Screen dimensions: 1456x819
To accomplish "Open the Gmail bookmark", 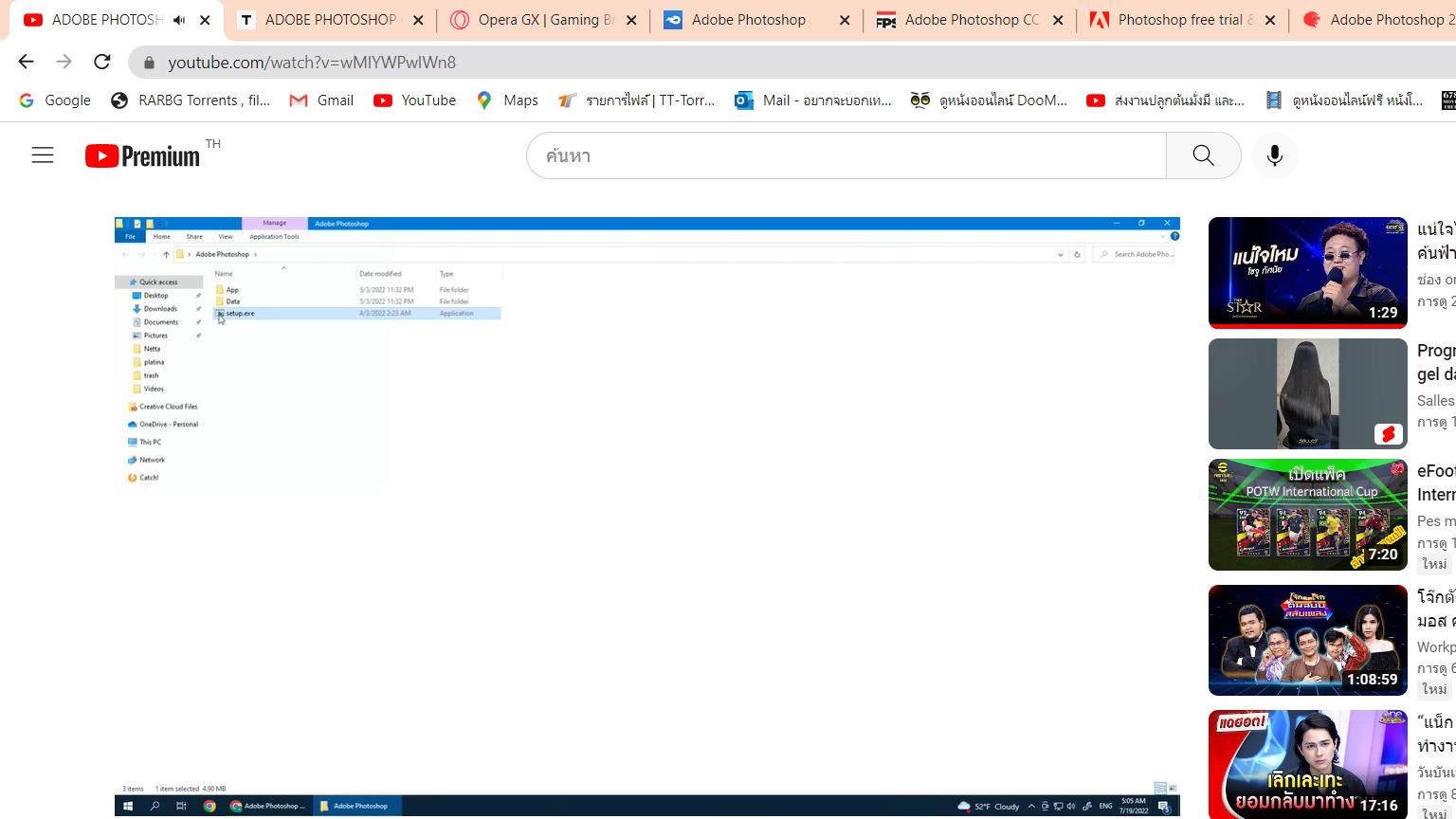I will (x=321, y=100).
